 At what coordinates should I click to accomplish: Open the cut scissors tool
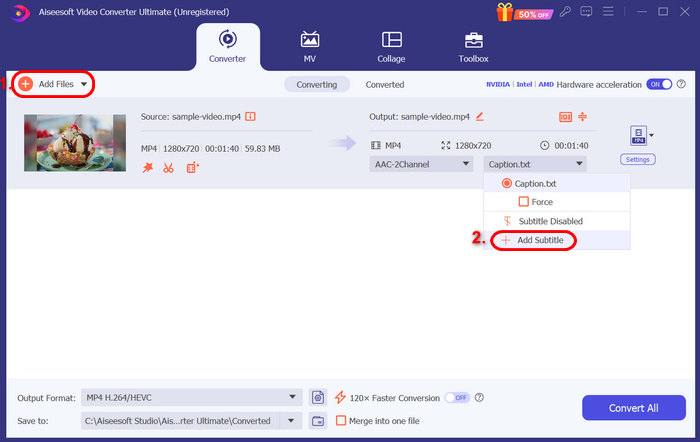[168, 168]
